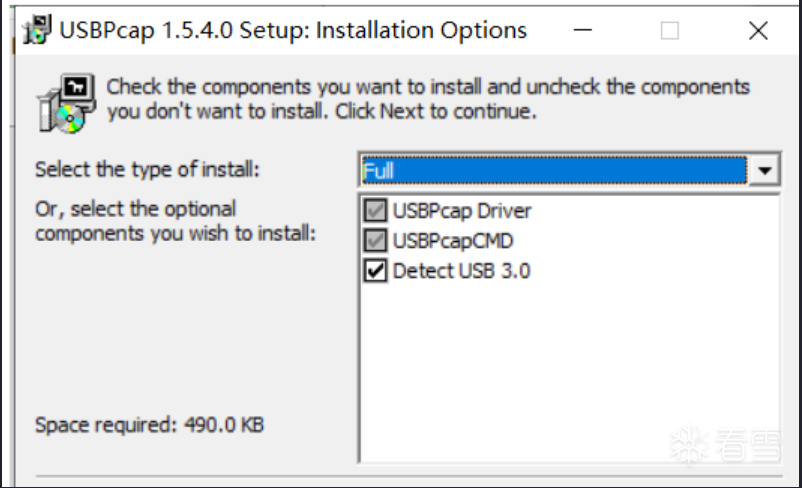The image size is (802, 488).
Task: Minimize the USBPcap Setup window
Action: (x=583, y=31)
